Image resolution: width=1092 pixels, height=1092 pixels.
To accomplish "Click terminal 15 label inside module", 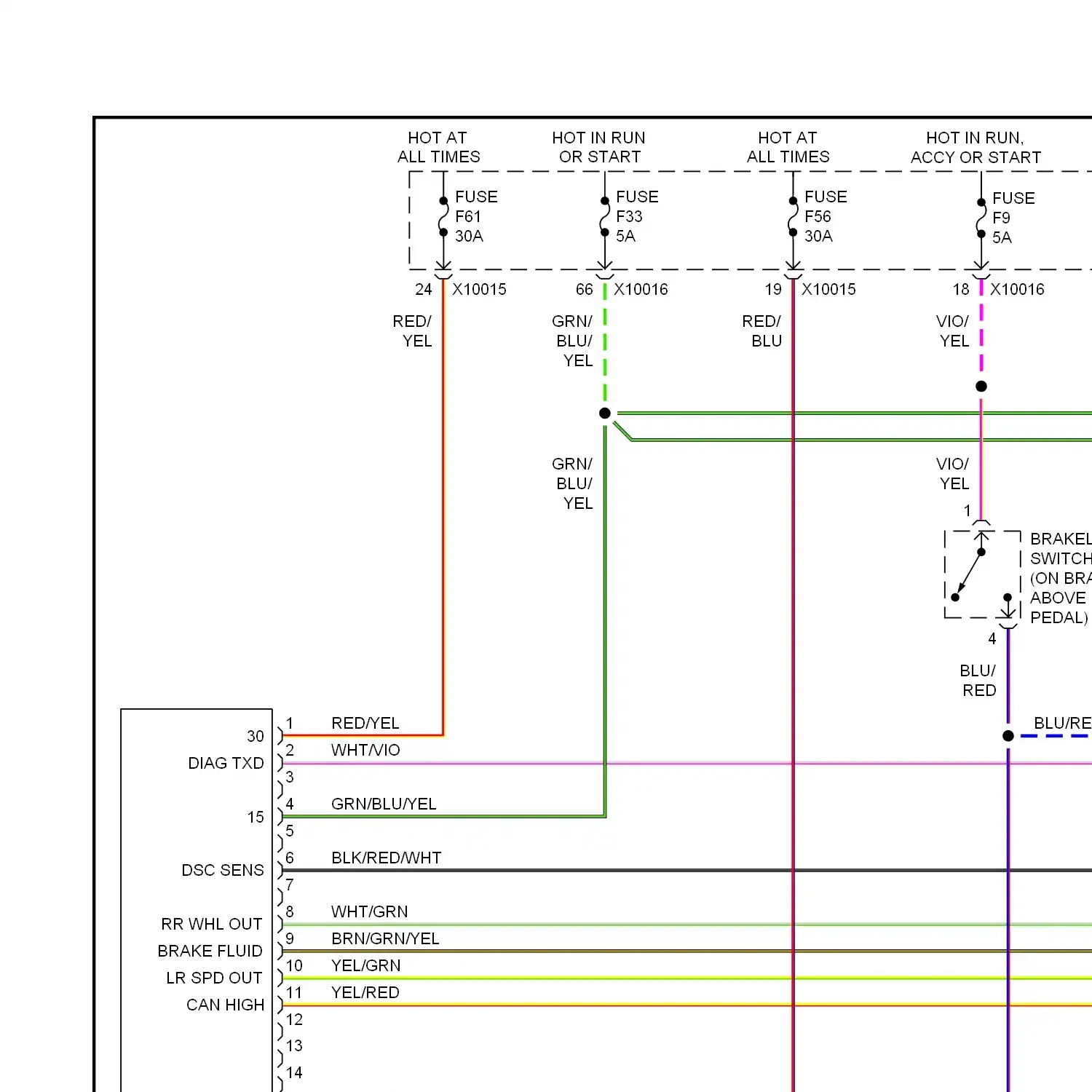I will pos(256,817).
